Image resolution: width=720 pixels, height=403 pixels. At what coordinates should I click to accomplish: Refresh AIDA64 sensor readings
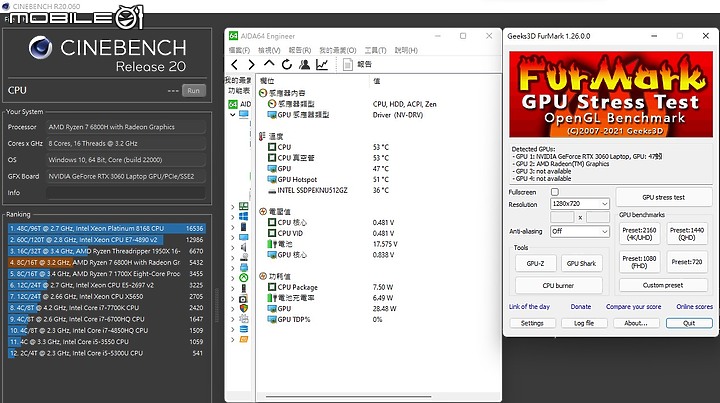point(287,65)
